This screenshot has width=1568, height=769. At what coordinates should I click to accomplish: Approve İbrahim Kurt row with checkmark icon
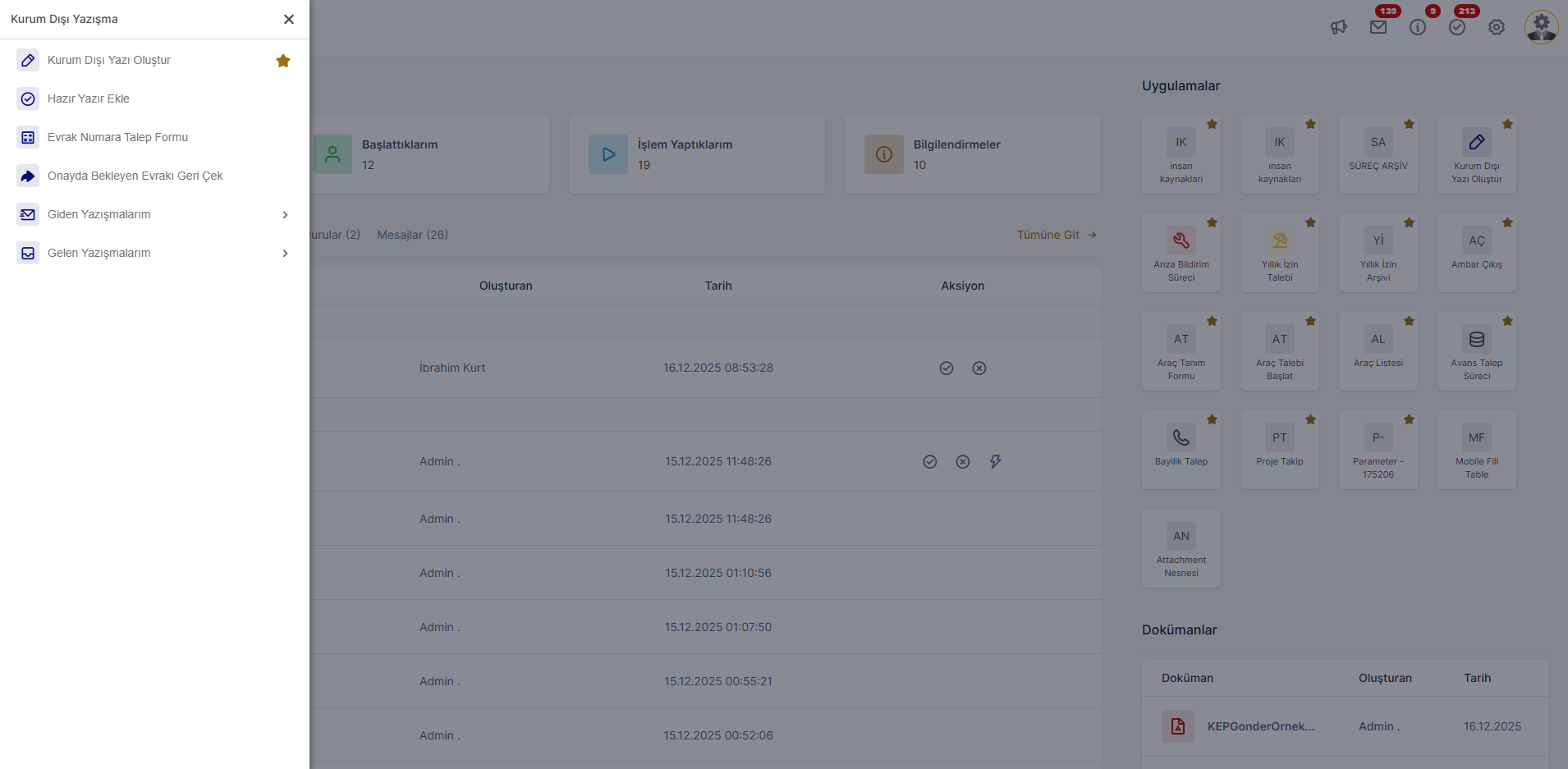[947, 368]
